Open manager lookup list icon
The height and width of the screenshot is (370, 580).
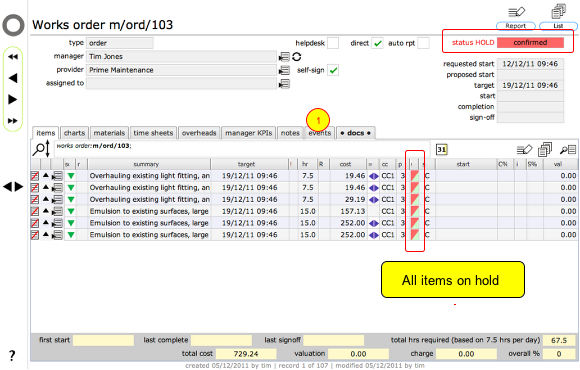click(x=284, y=57)
